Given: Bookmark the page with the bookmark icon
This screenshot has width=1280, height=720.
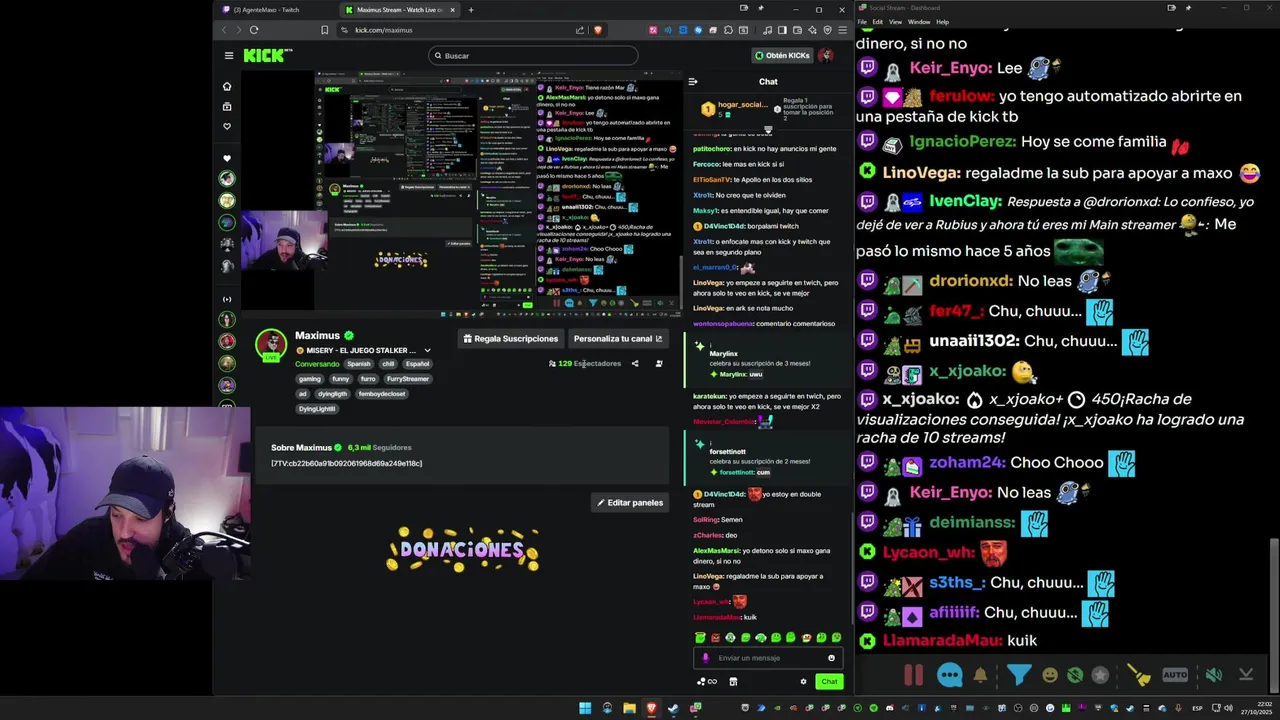Looking at the screenshot, I should 324,30.
